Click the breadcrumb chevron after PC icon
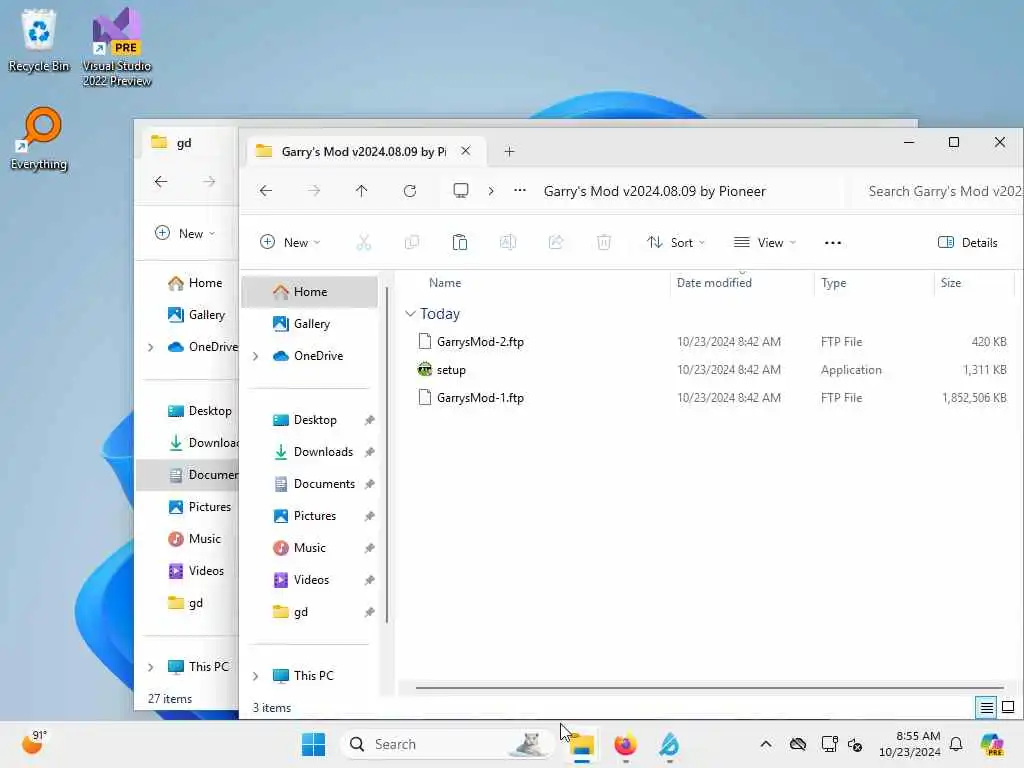 tap(491, 191)
